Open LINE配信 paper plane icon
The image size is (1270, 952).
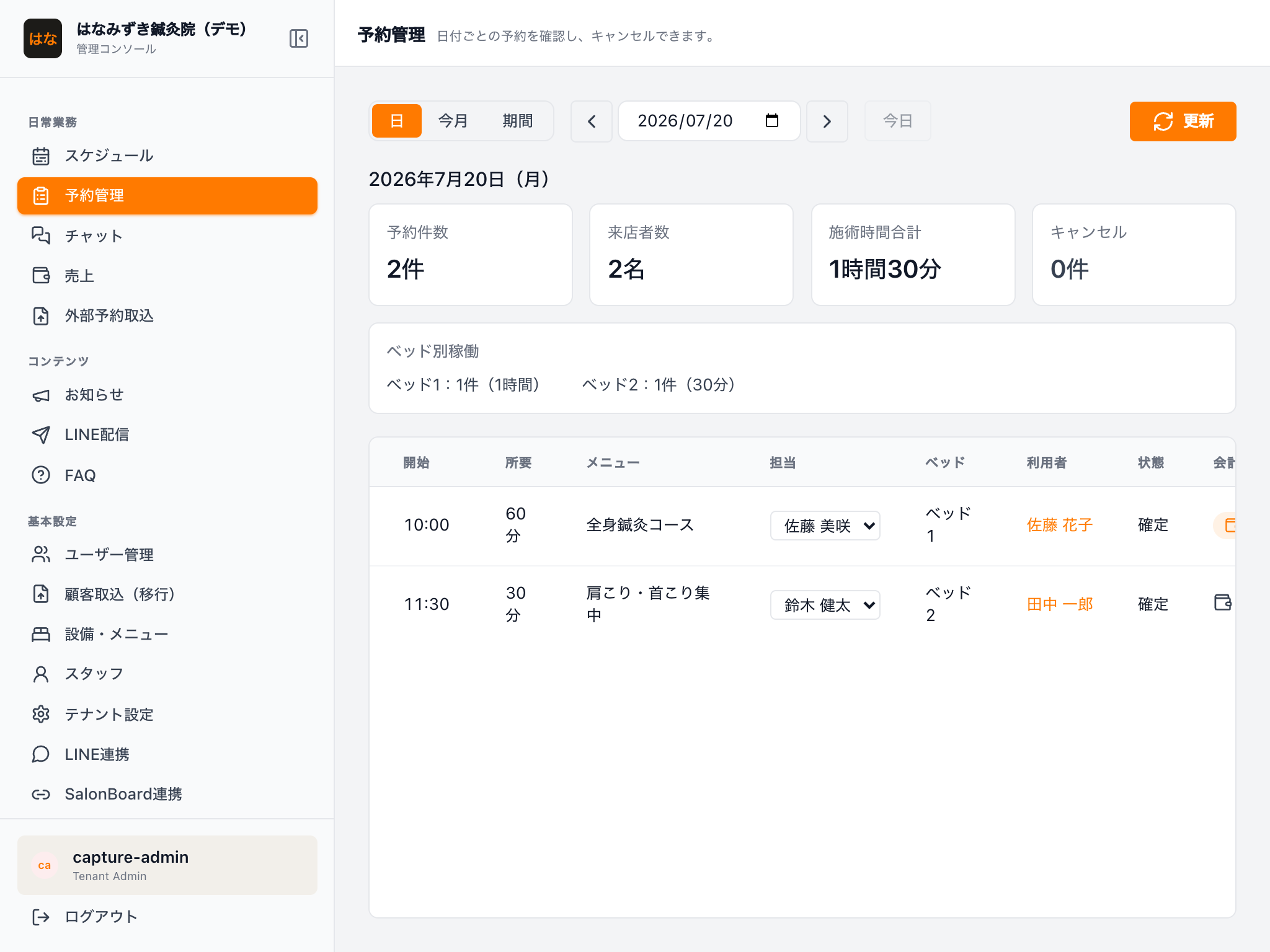pos(41,435)
